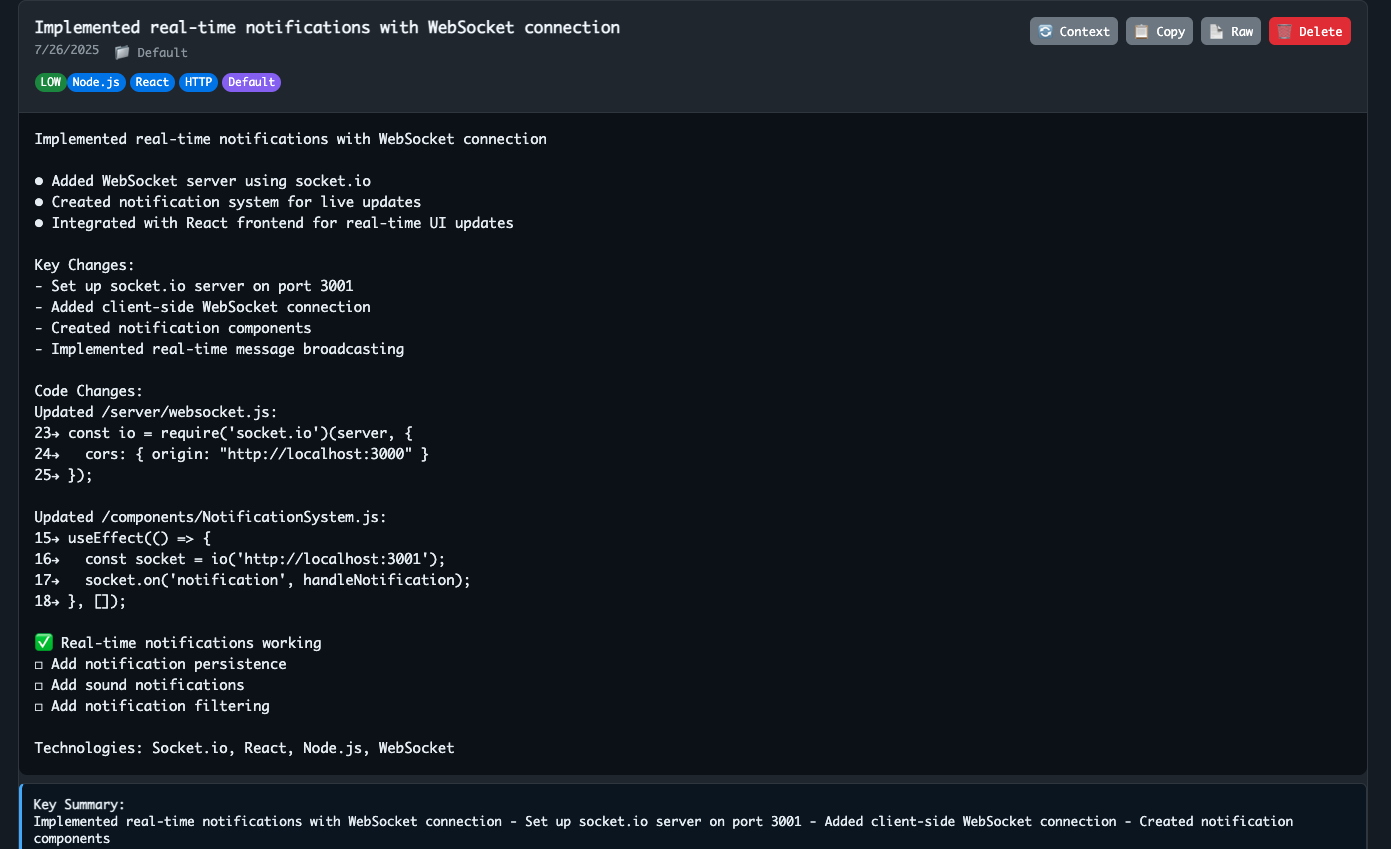Click the 'Key Changes:' heading
Viewport: 1391px width, 849px height.
point(84,265)
